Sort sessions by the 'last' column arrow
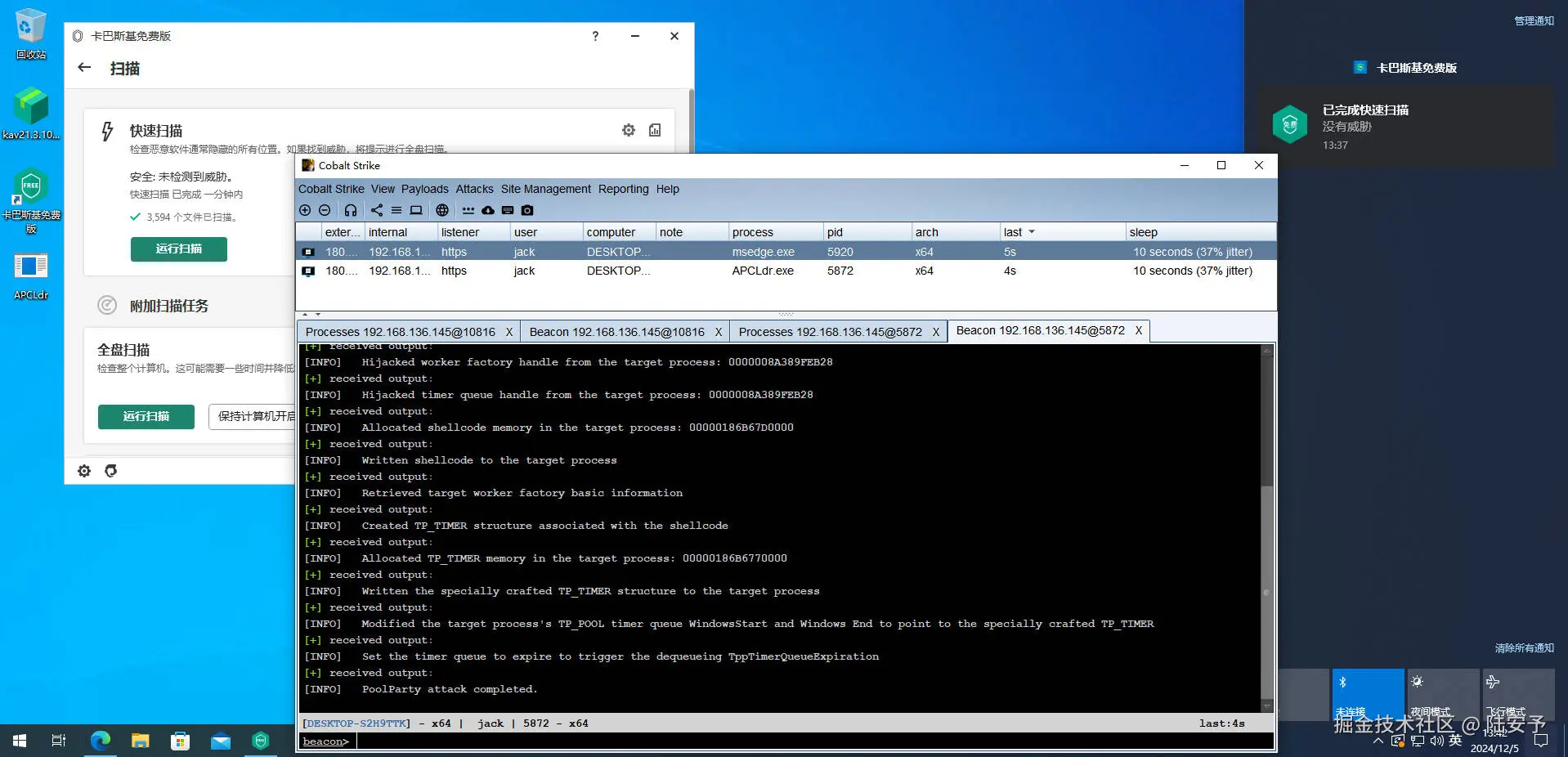 [1032, 232]
